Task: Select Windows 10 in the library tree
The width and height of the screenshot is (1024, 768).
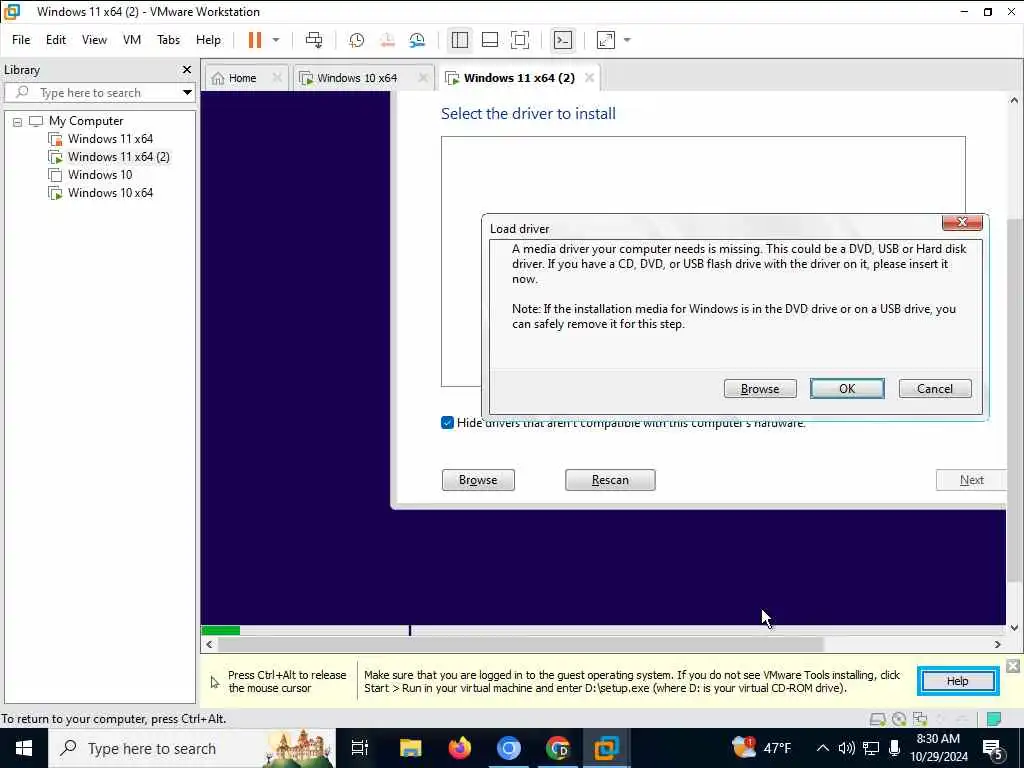Action: click(x=99, y=175)
